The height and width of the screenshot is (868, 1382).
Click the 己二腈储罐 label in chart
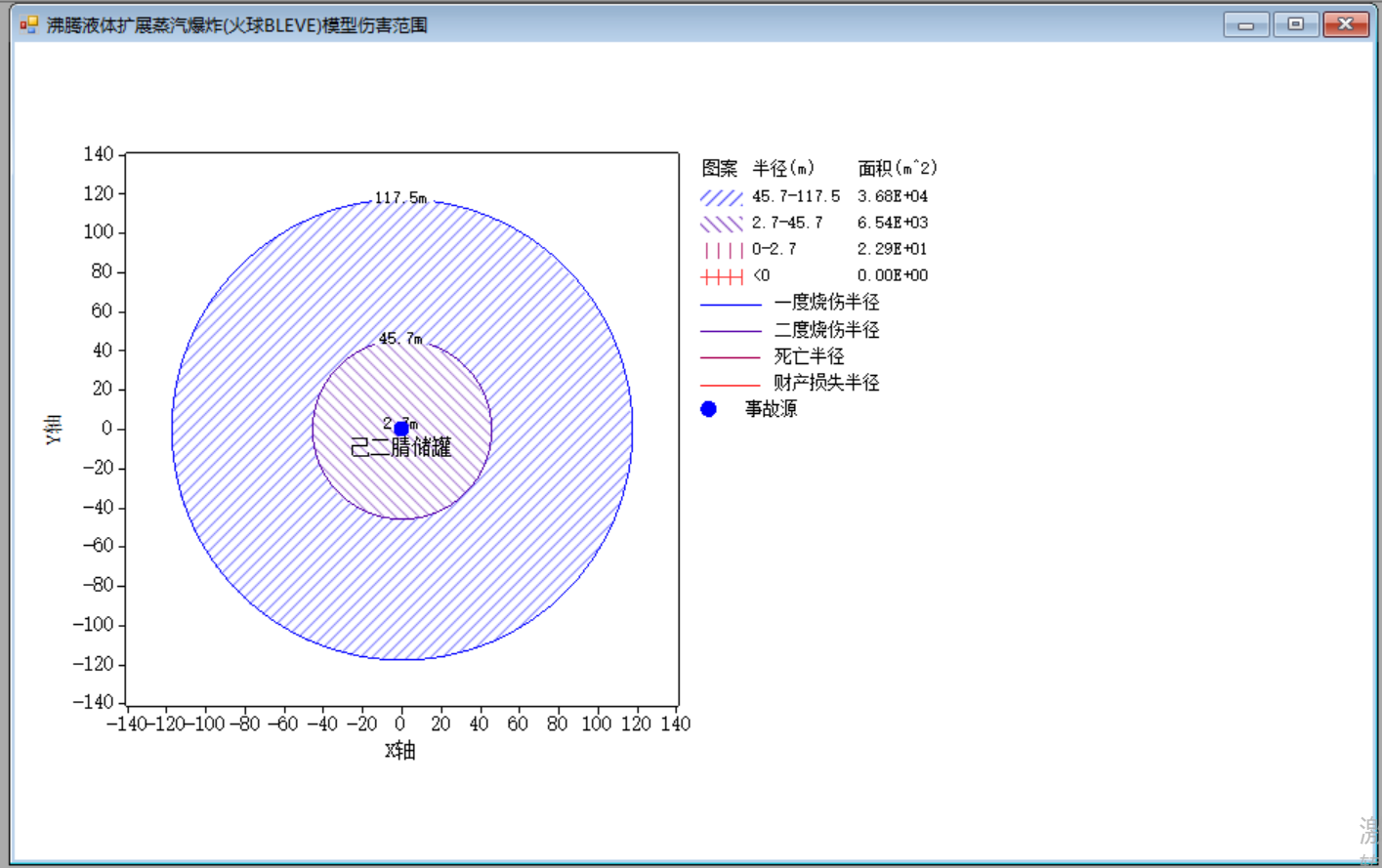point(400,448)
